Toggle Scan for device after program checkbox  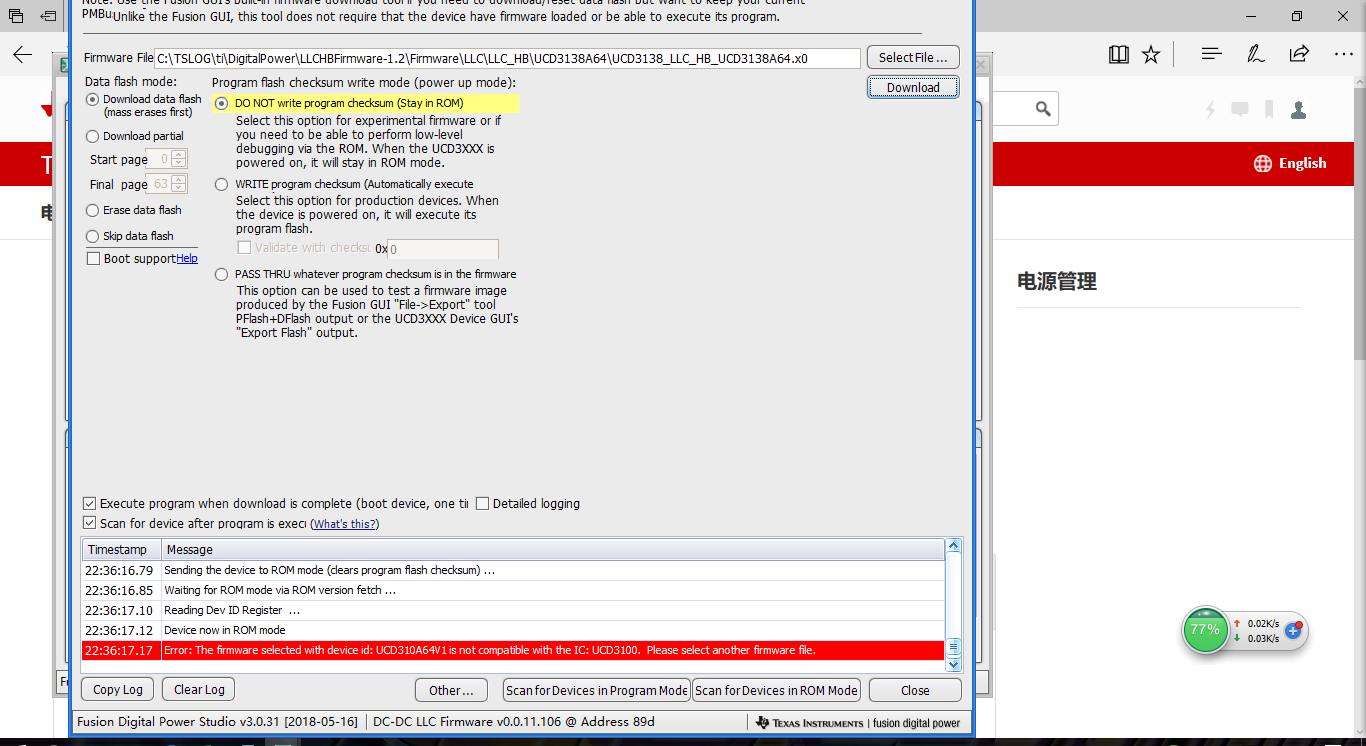click(x=90, y=524)
